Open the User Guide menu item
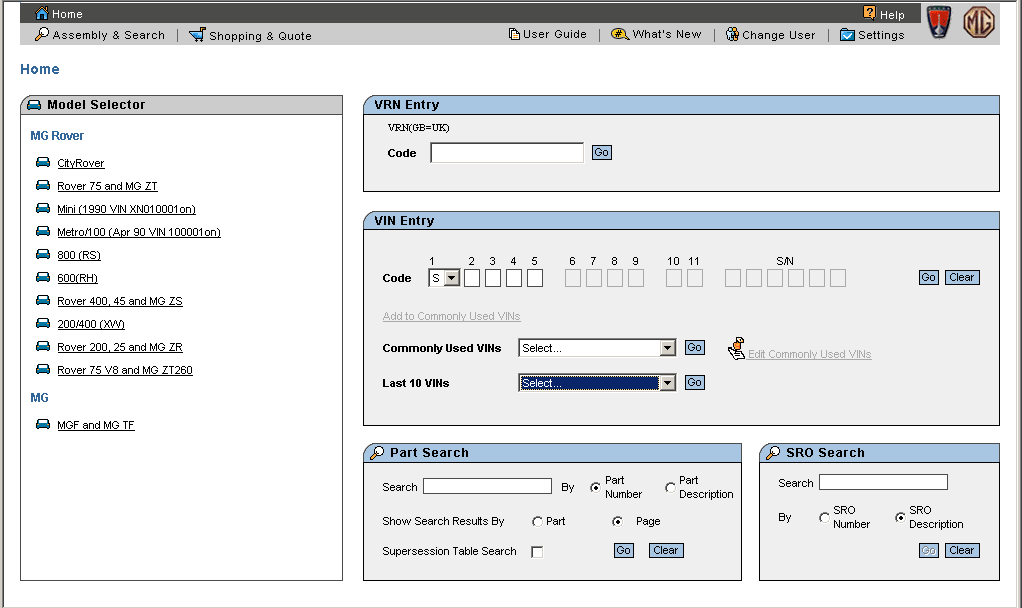Image resolution: width=1022 pixels, height=608 pixels. click(x=555, y=34)
